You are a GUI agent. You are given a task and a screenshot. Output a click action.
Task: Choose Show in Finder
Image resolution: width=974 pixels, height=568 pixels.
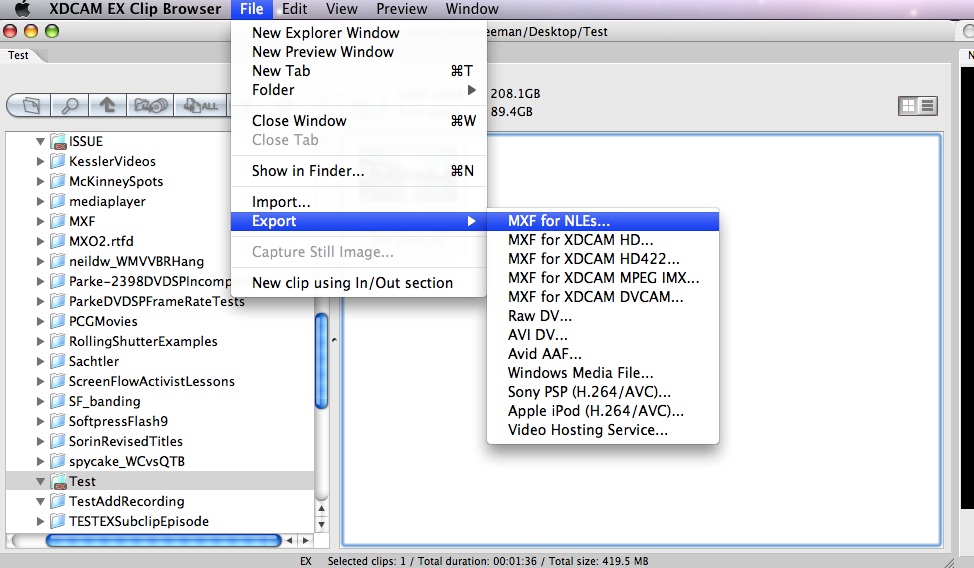(x=358, y=171)
